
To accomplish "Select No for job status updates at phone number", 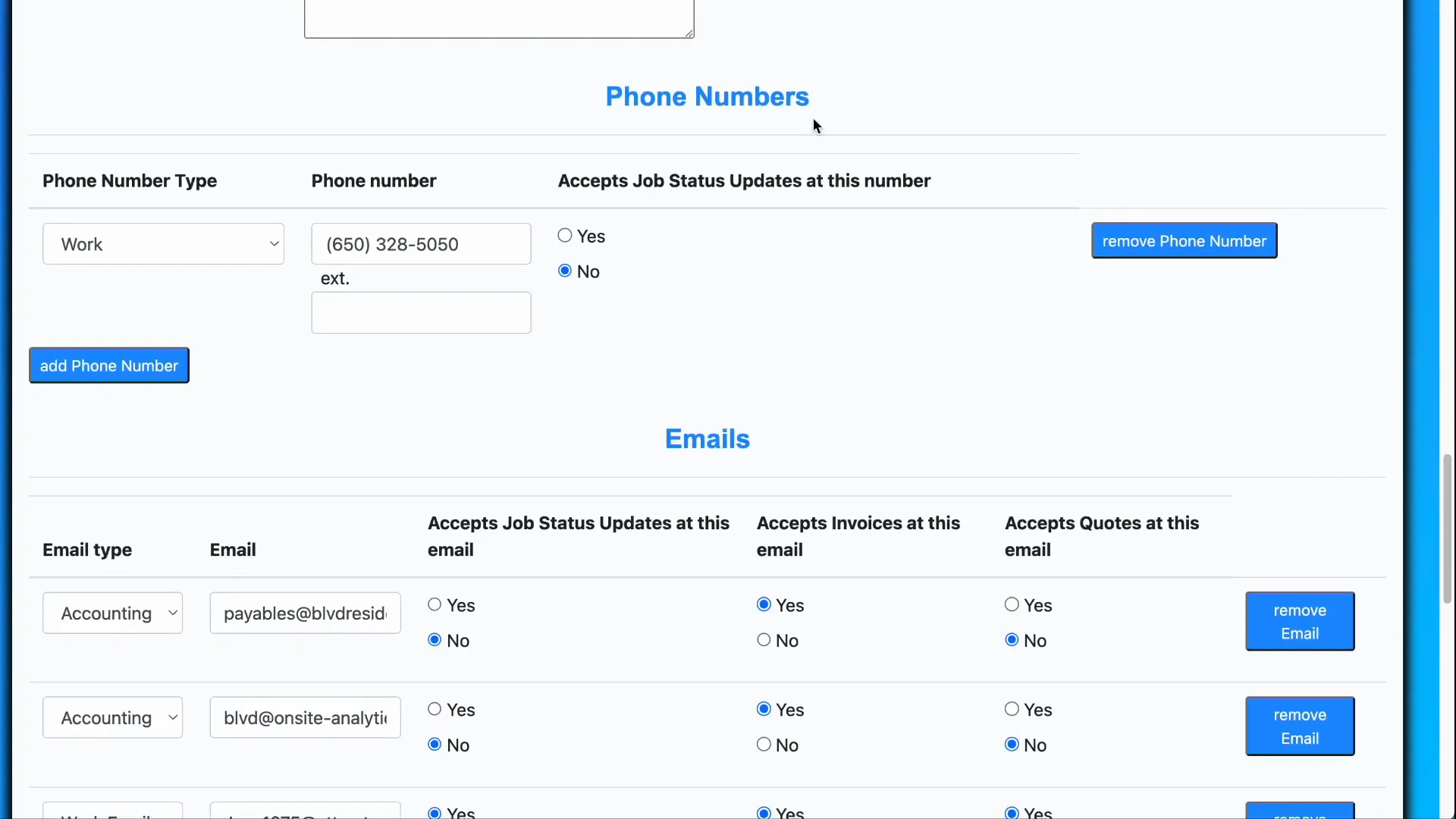I will pos(564,271).
